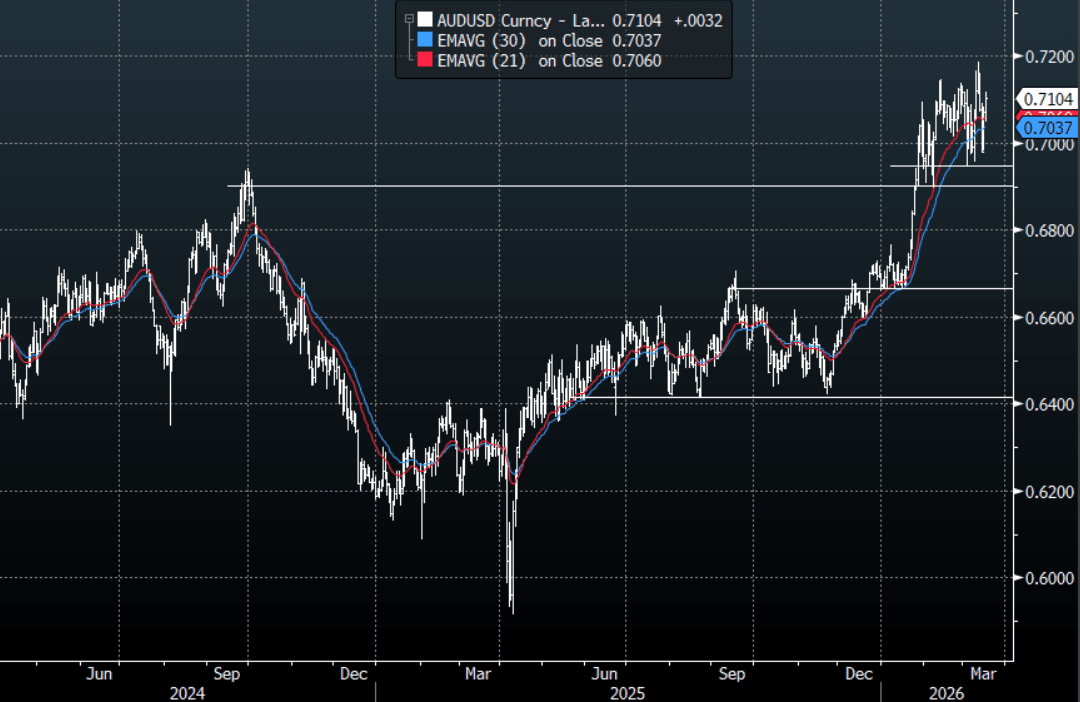The height and width of the screenshot is (702, 1080).
Task: Click the 0.6000 price axis label
Action: pos(1045,578)
